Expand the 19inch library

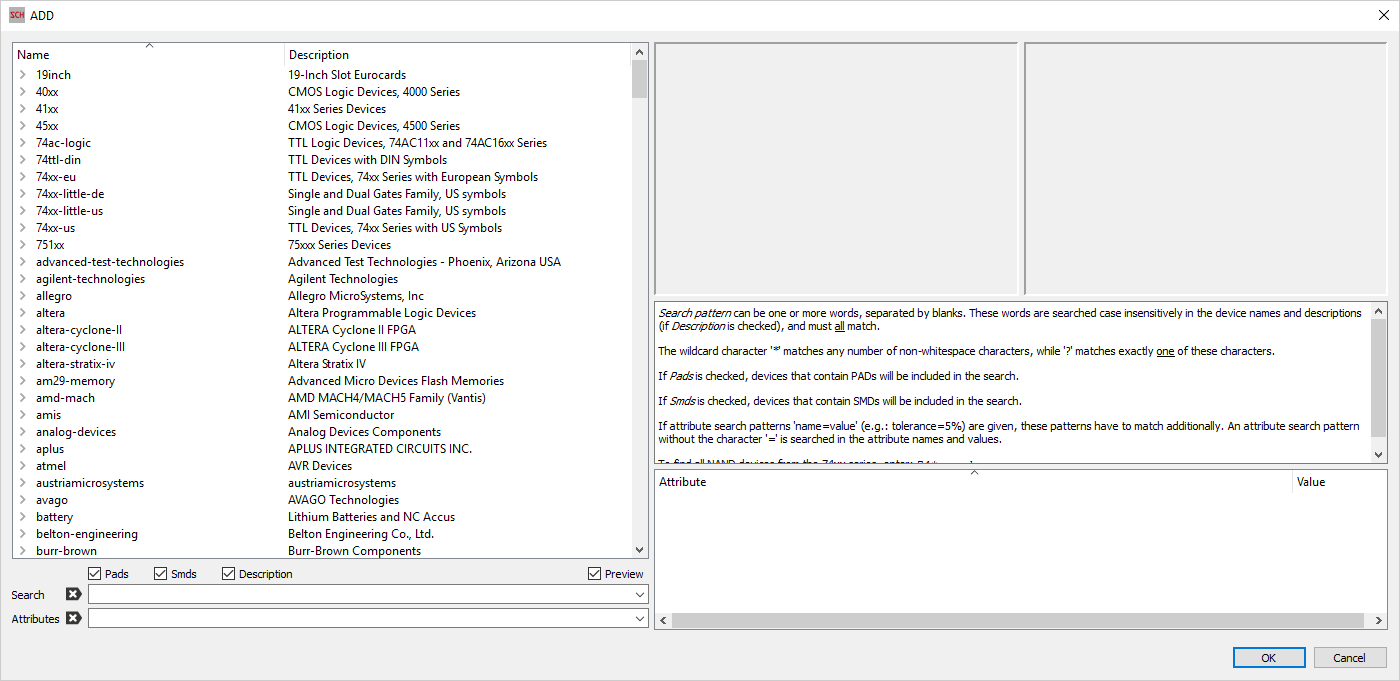click(x=22, y=75)
